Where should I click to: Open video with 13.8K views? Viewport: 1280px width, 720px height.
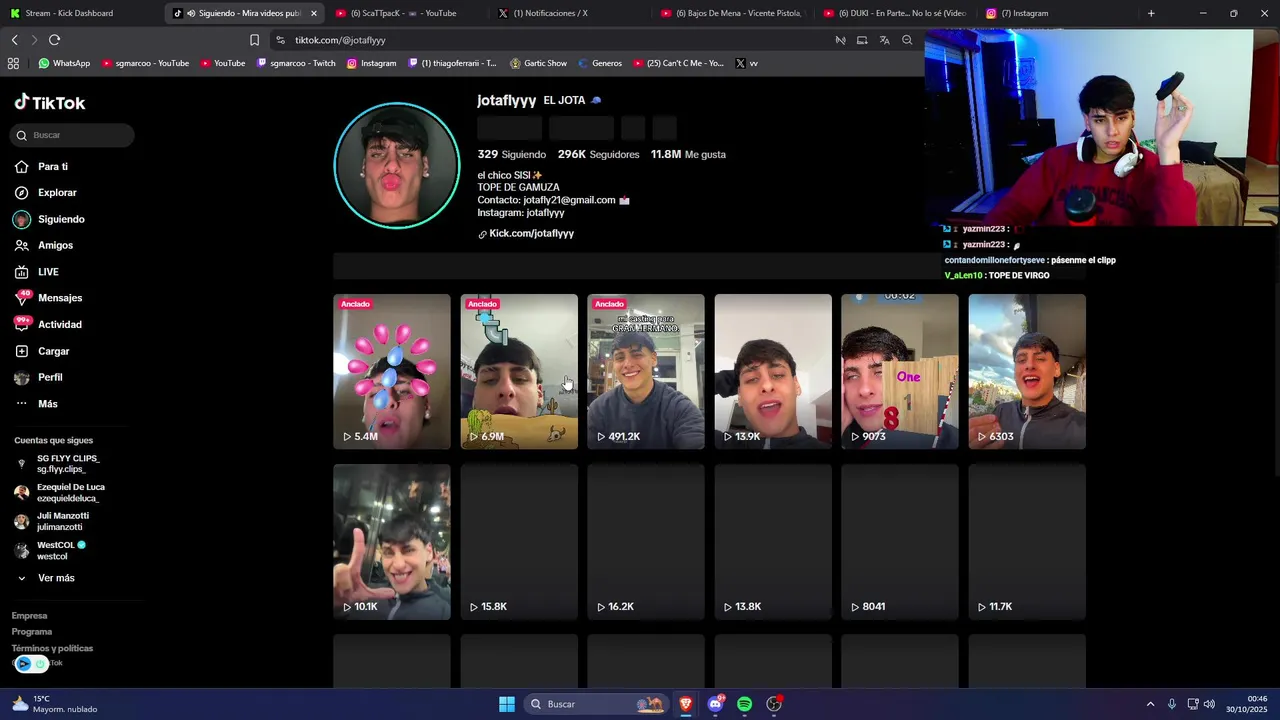coord(773,542)
